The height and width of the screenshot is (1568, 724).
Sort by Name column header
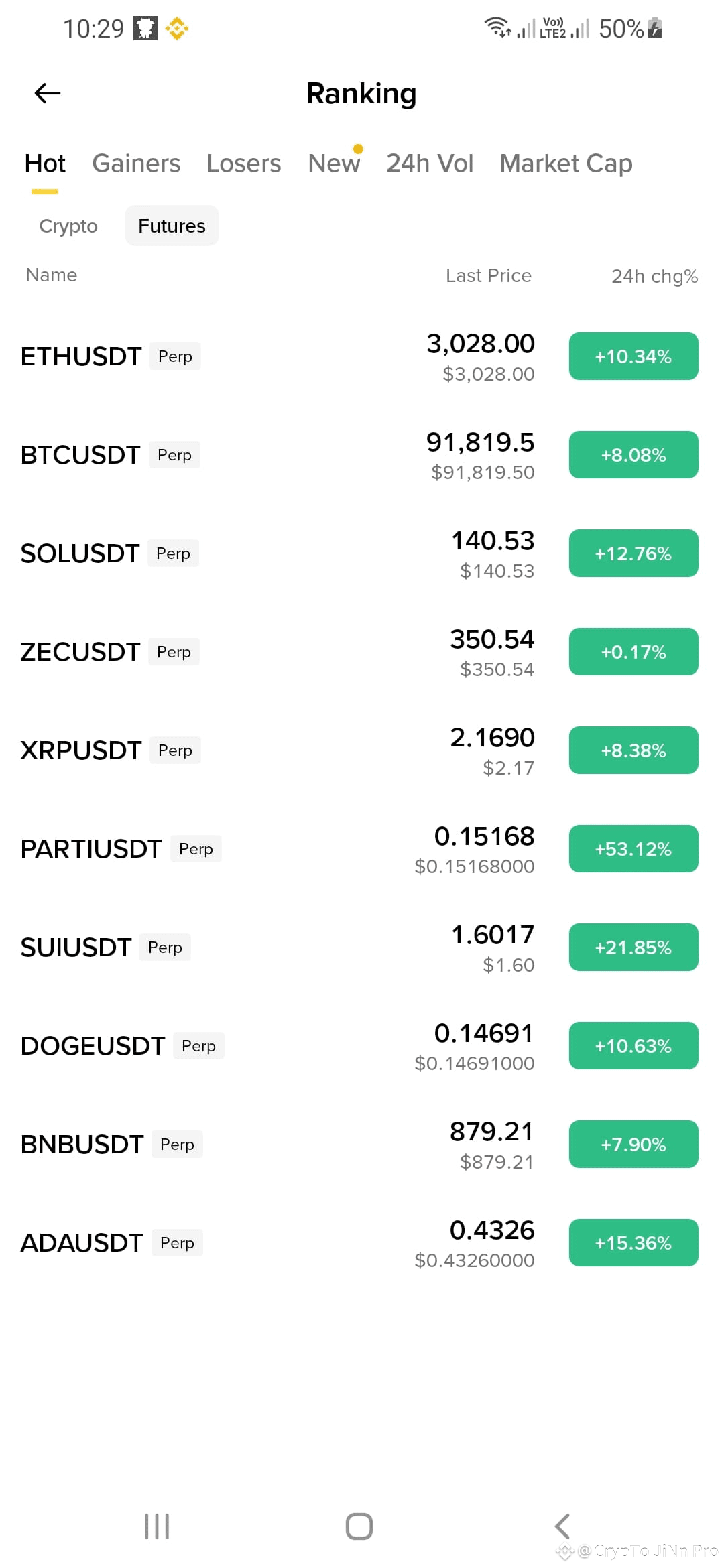pyautogui.click(x=52, y=275)
